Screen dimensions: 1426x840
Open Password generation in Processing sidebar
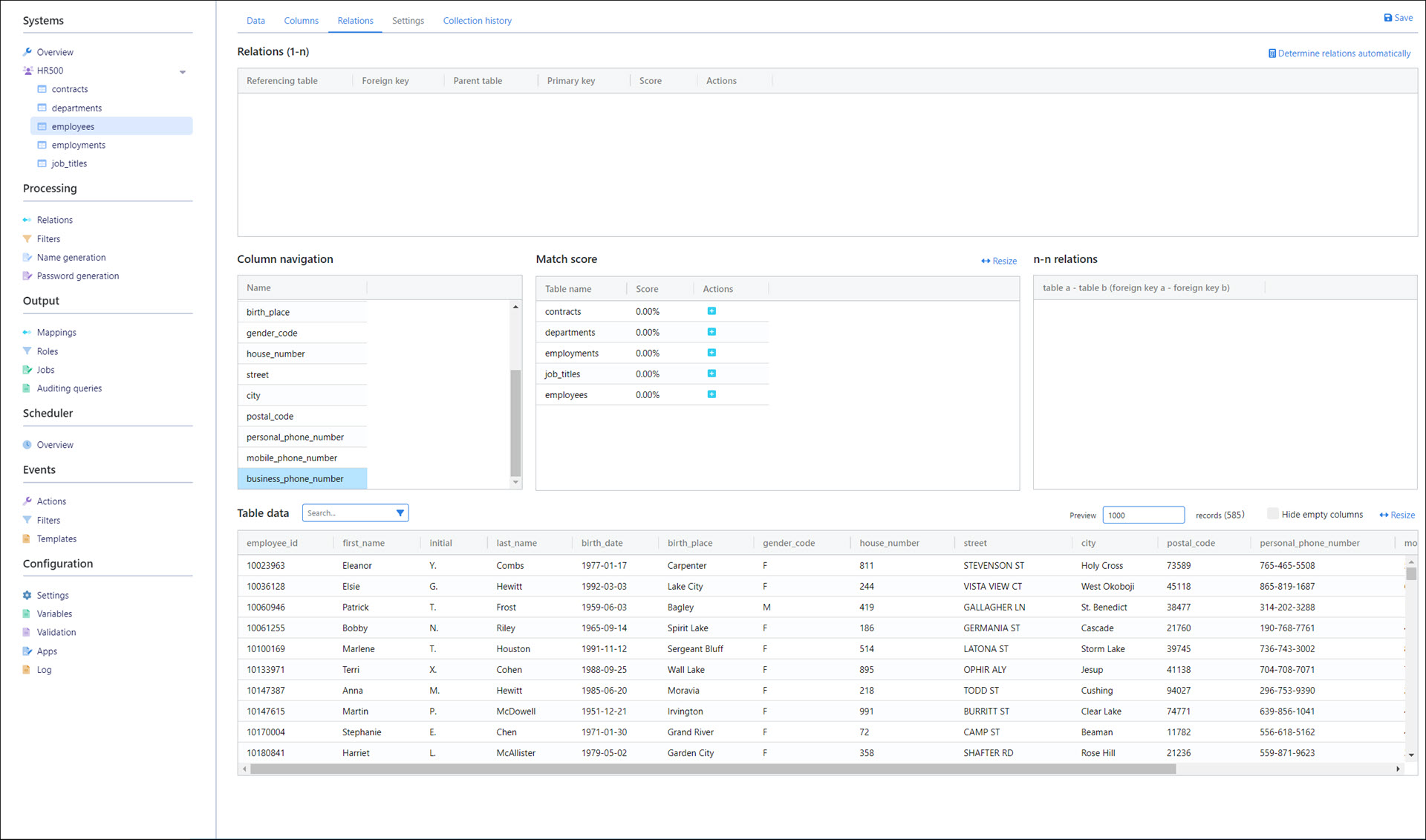pyautogui.click(x=77, y=276)
